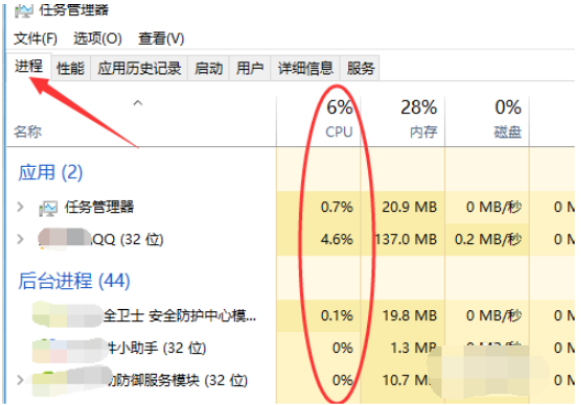Click the 28% total memory figure
582x405 pixels.
(x=419, y=107)
